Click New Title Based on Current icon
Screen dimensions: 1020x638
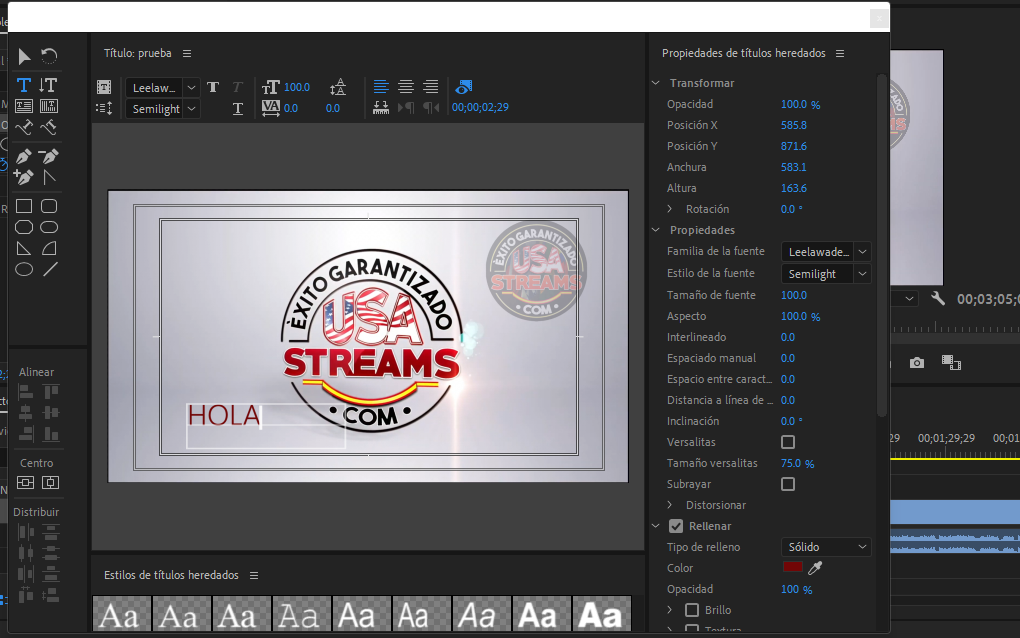tap(104, 87)
